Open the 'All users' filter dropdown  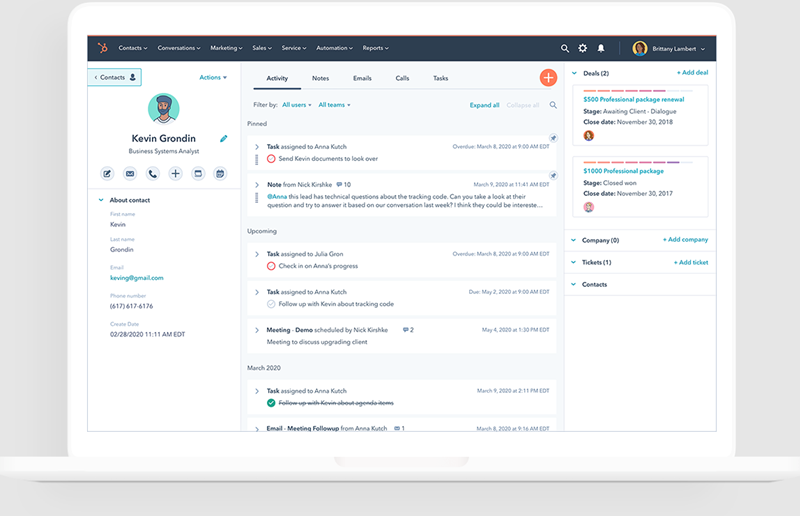(x=297, y=105)
